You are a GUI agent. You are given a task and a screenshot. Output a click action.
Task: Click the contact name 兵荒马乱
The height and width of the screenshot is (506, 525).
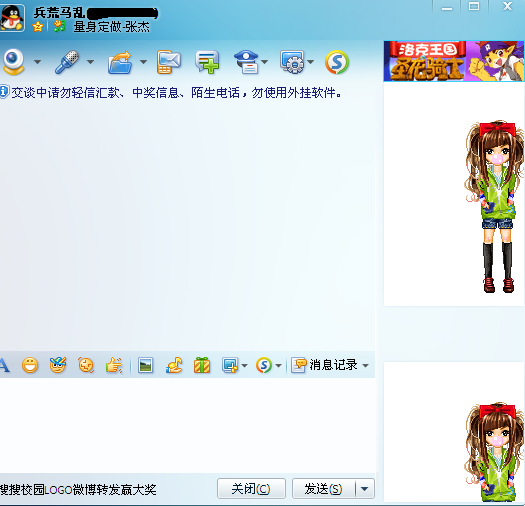point(59,12)
